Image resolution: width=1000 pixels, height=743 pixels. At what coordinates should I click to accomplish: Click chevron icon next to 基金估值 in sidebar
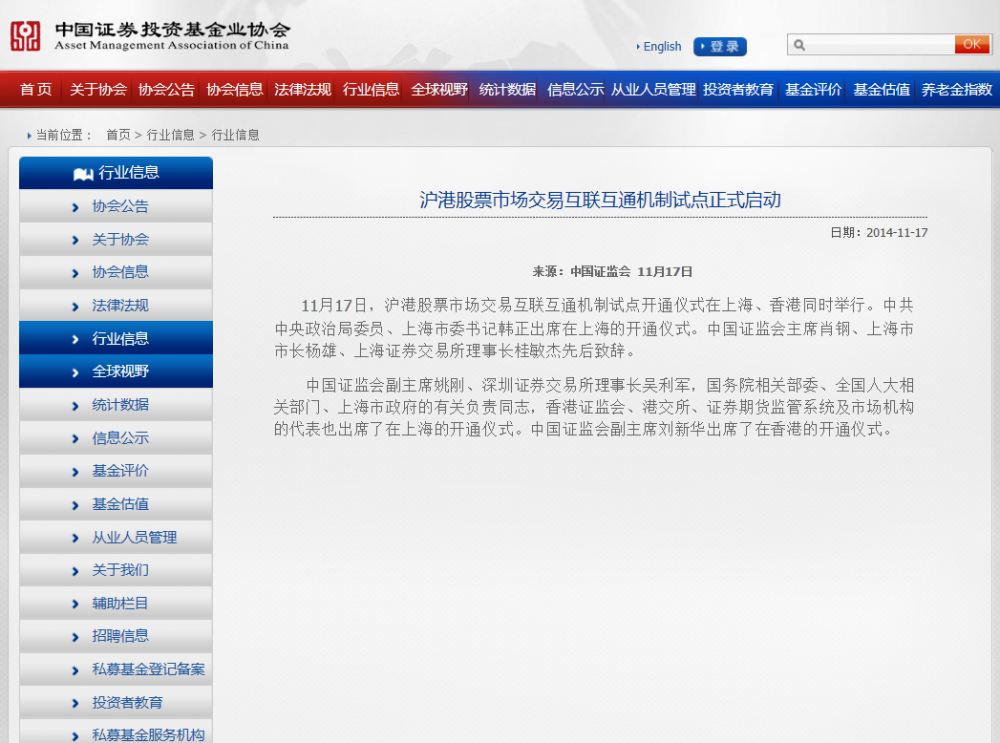point(75,505)
